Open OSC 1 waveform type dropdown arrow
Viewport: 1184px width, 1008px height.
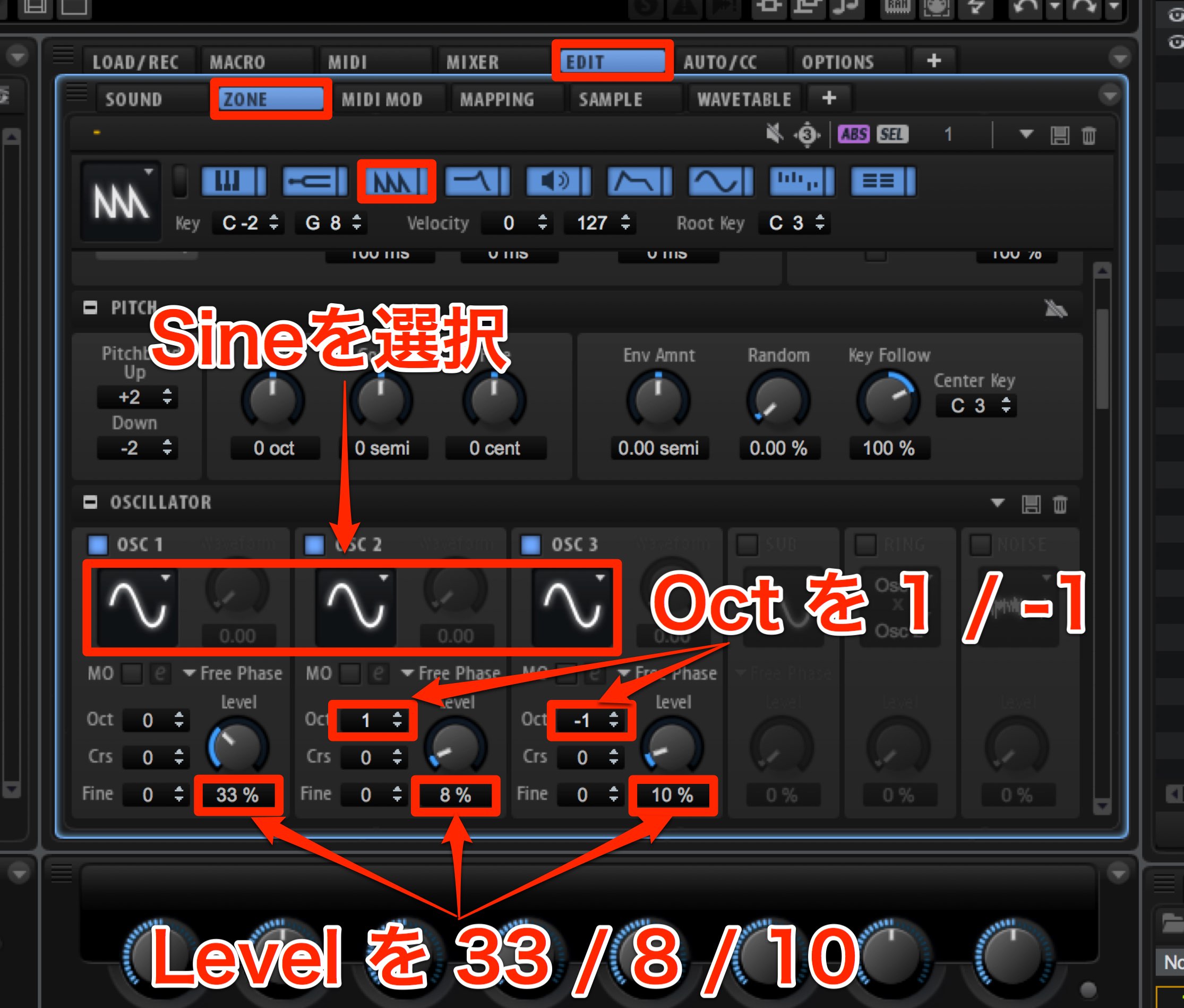tap(166, 578)
